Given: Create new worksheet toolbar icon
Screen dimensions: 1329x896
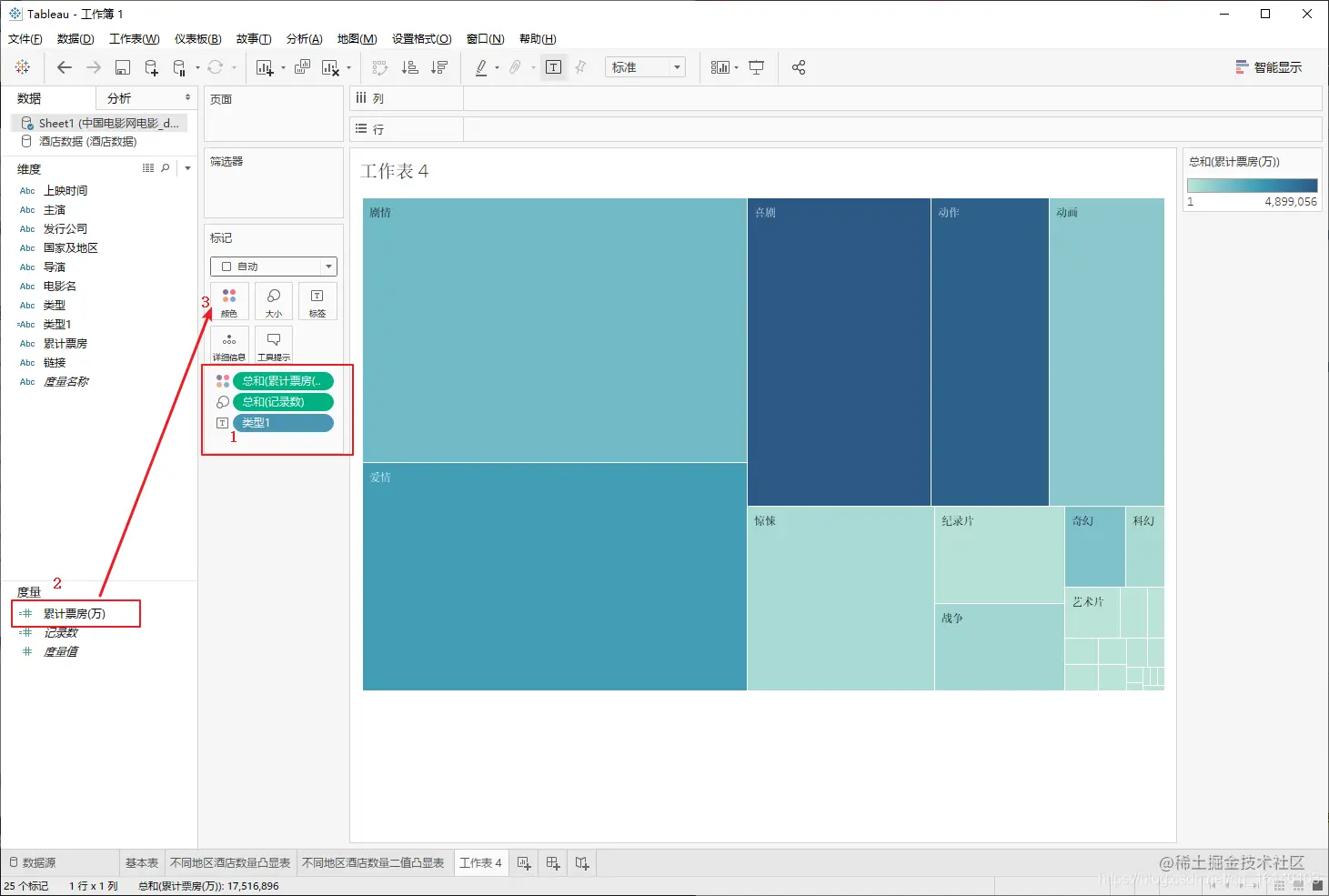Looking at the screenshot, I should 265,67.
